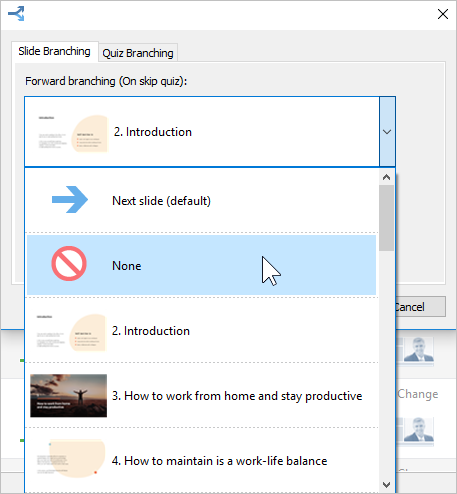The image size is (457, 494).
Task: Click the dropdown list scrollbar thumb
Action: point(387,218)
